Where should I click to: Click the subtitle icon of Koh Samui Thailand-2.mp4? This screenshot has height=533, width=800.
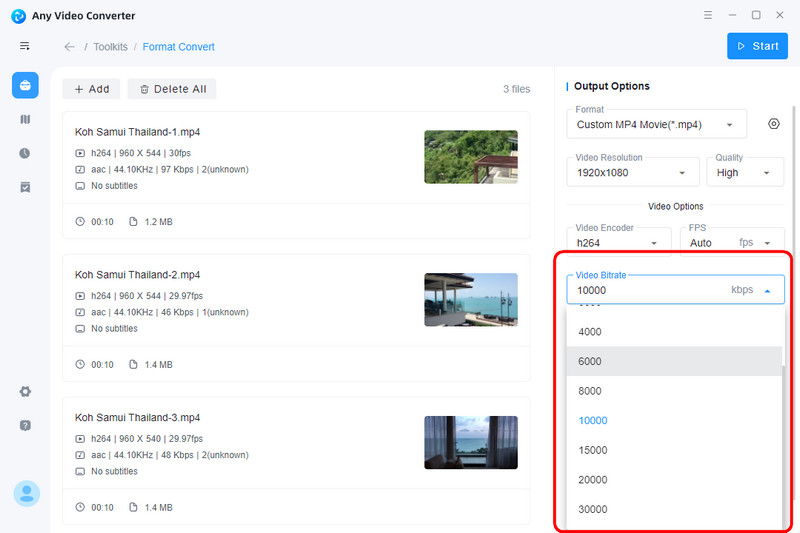click(x=80, y=328)
